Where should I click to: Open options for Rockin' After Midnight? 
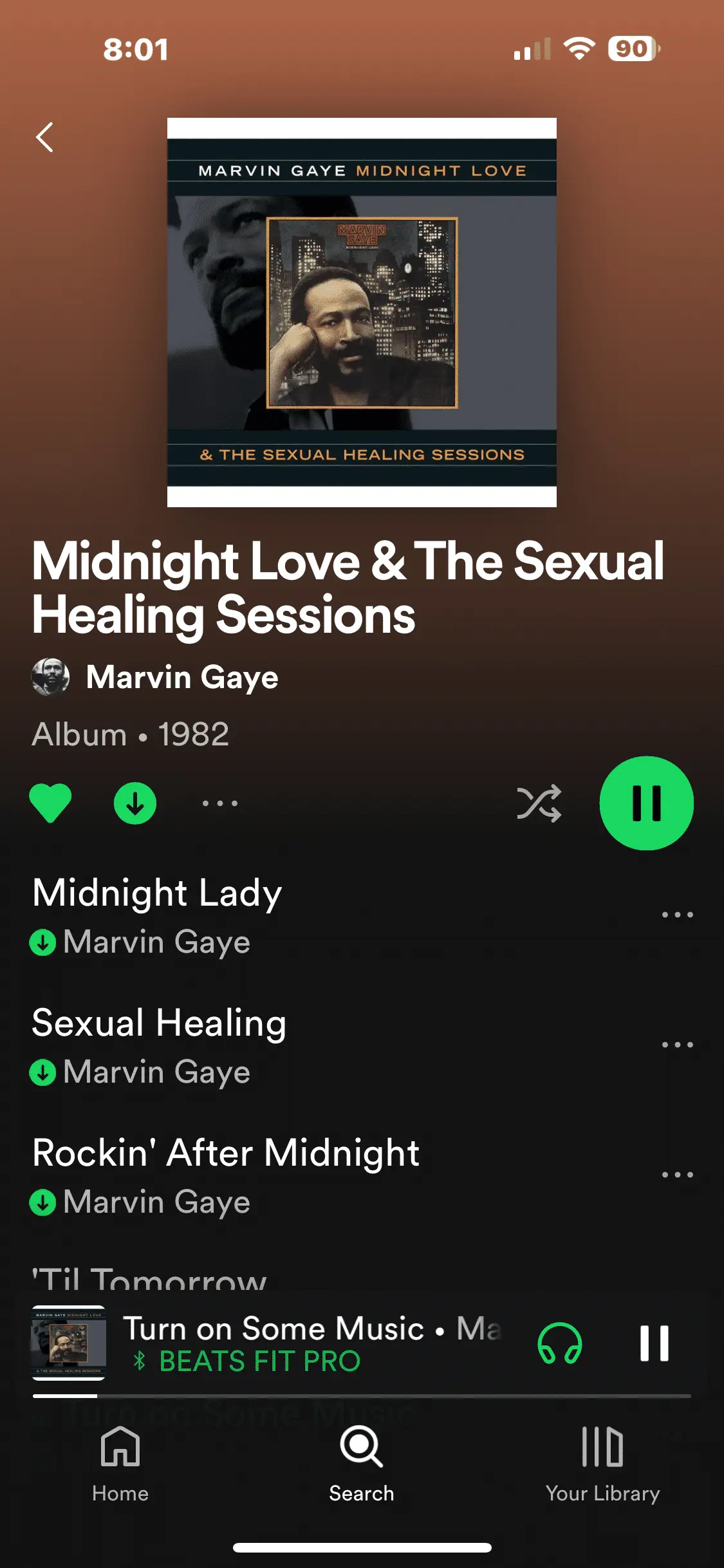click(x=678, y=1175)
